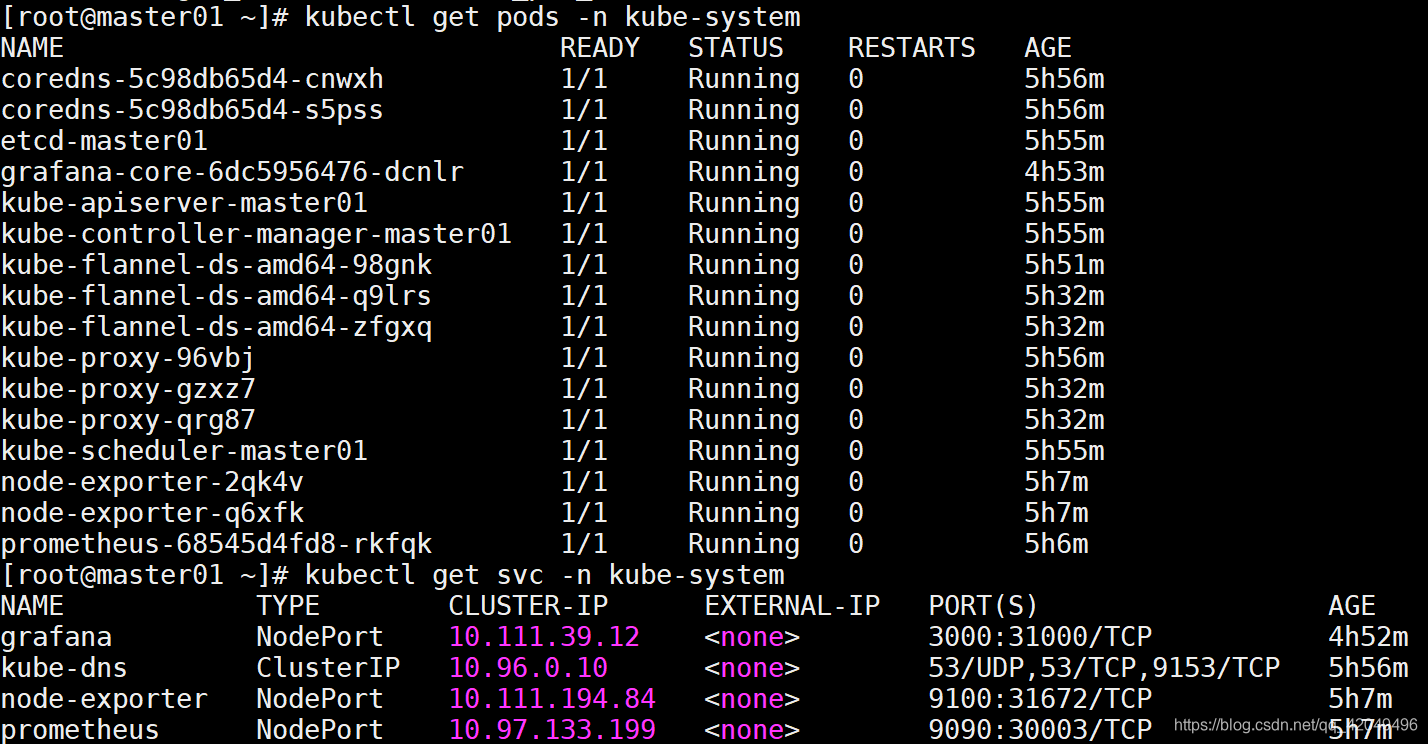This screenshot has height=744, width=1428.
Task: Click the kube-flannel-ds-amd64-98gnk pod name
Action: [x=216, y=265]
